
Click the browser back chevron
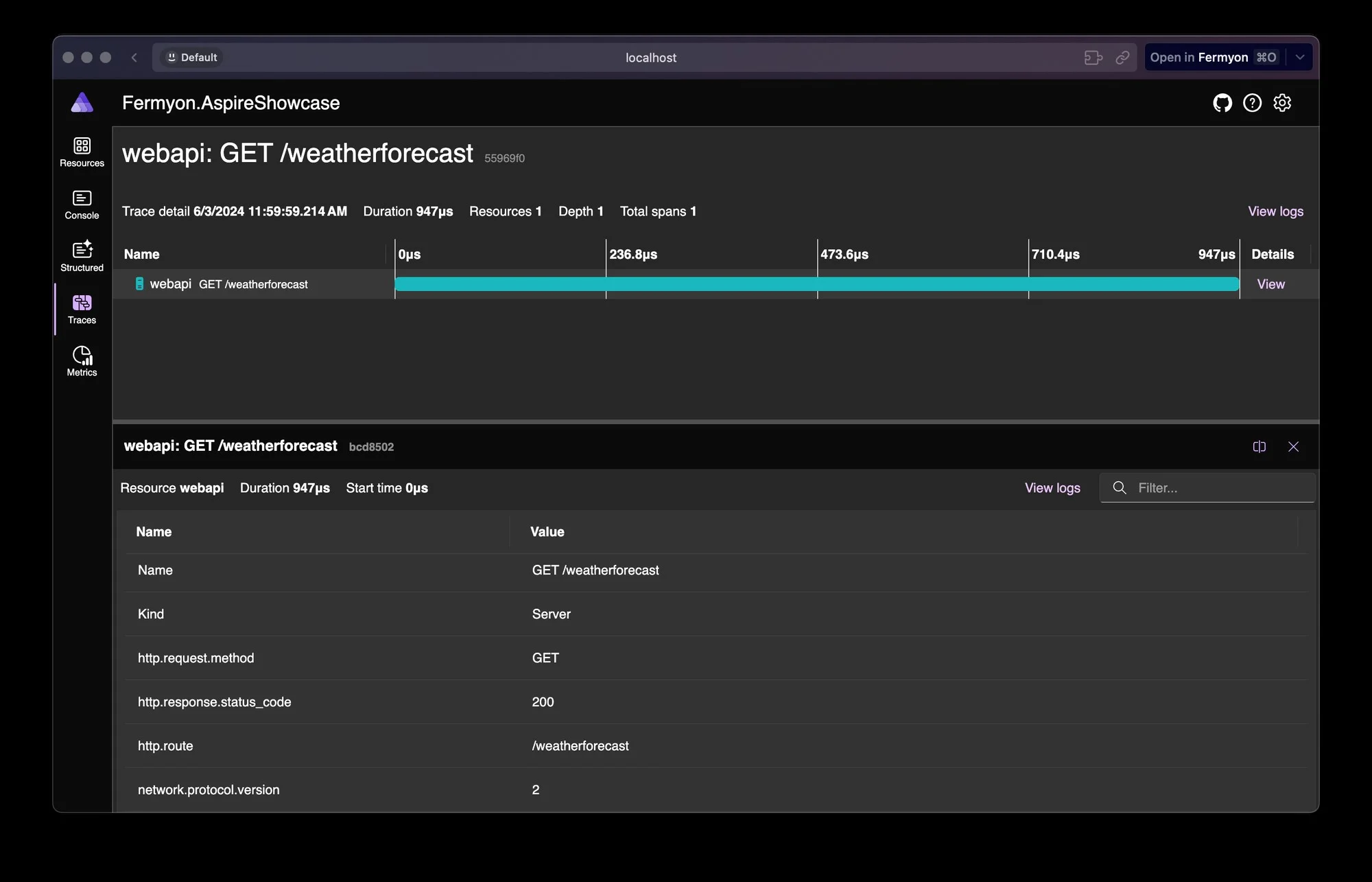point(134,58)
